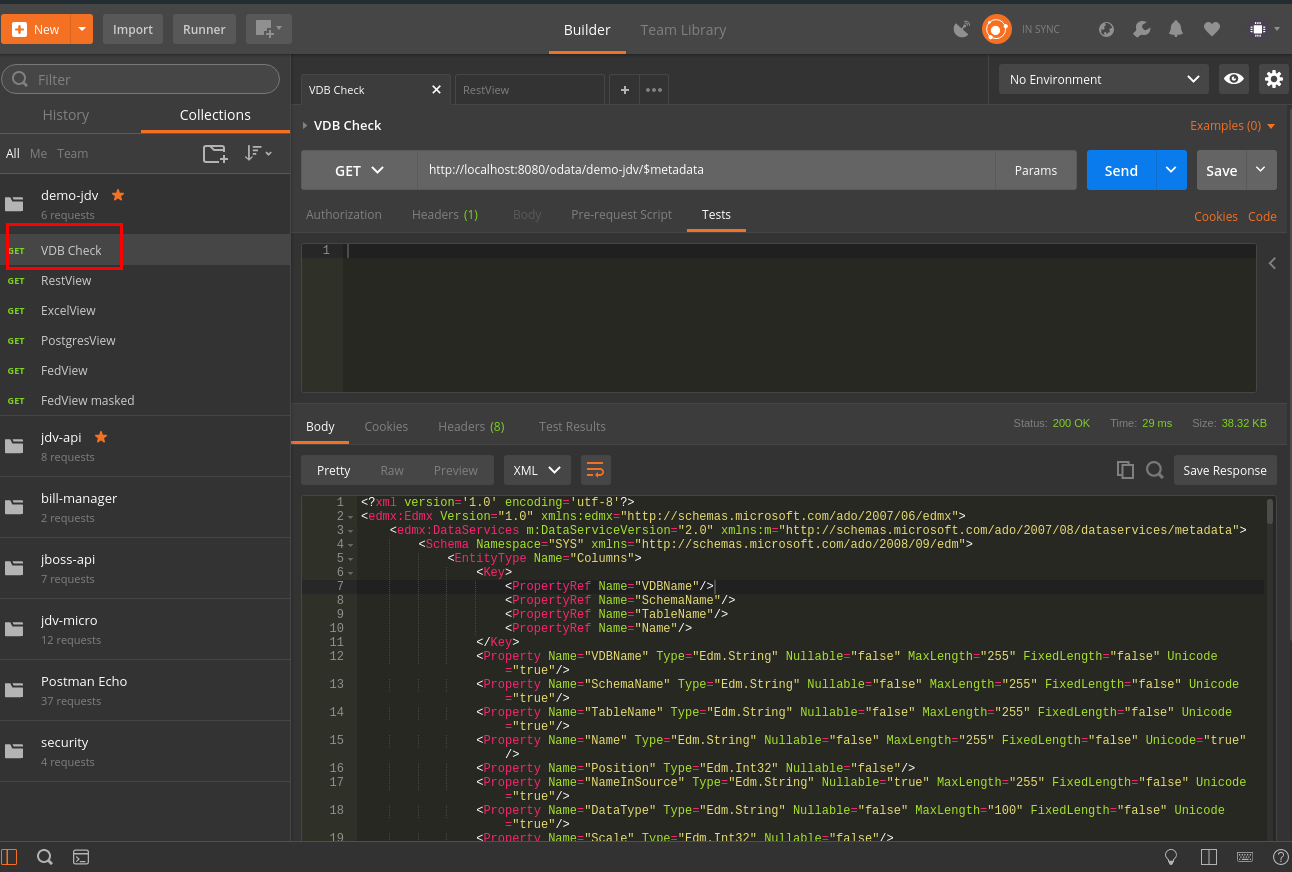Switch to the History tab
Image resolution: width=1292 pixels, height=872 pixels.
point(66,115)
